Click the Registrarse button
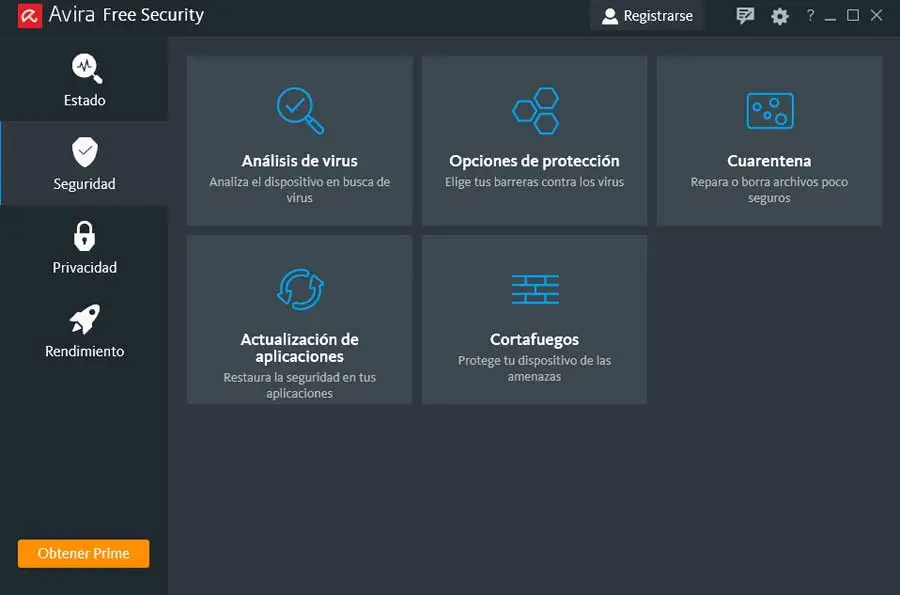Image resolution: width=900 pixels, height=595 pixels. [x=648, y=16]
